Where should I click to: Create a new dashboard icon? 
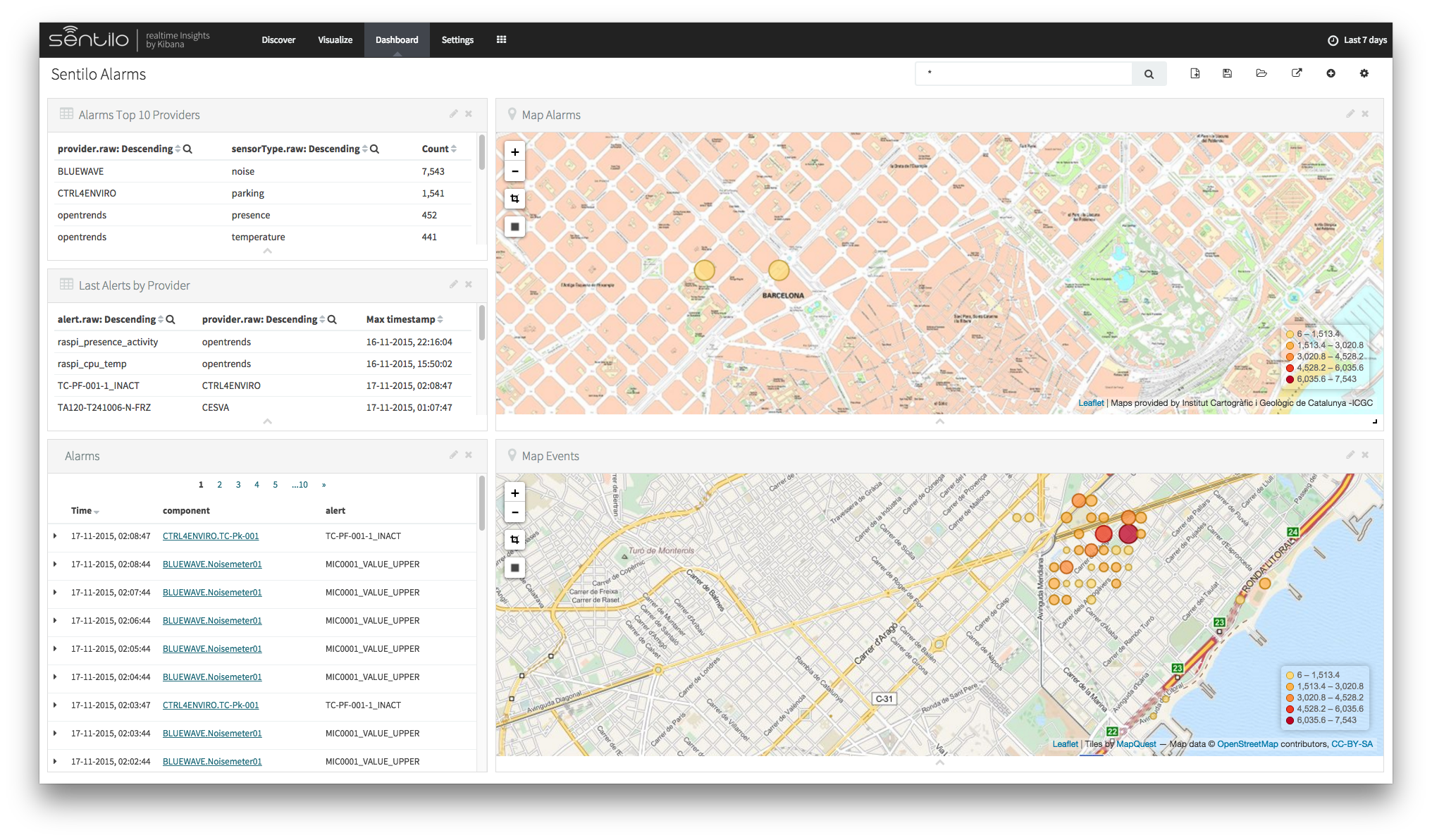[1195, 73]
